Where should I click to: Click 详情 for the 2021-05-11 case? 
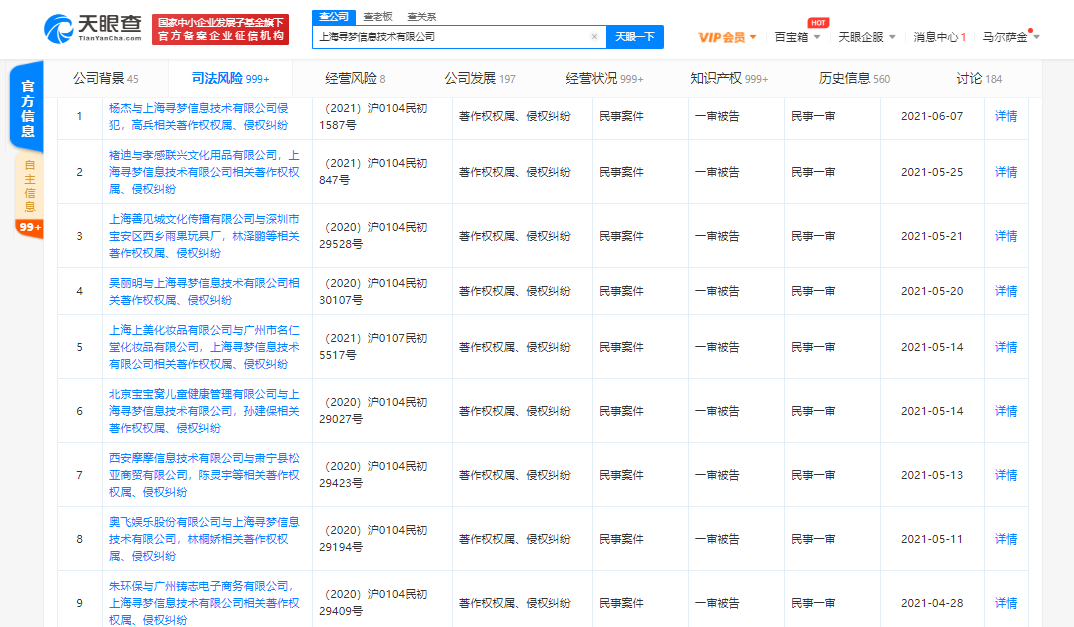1006,539
